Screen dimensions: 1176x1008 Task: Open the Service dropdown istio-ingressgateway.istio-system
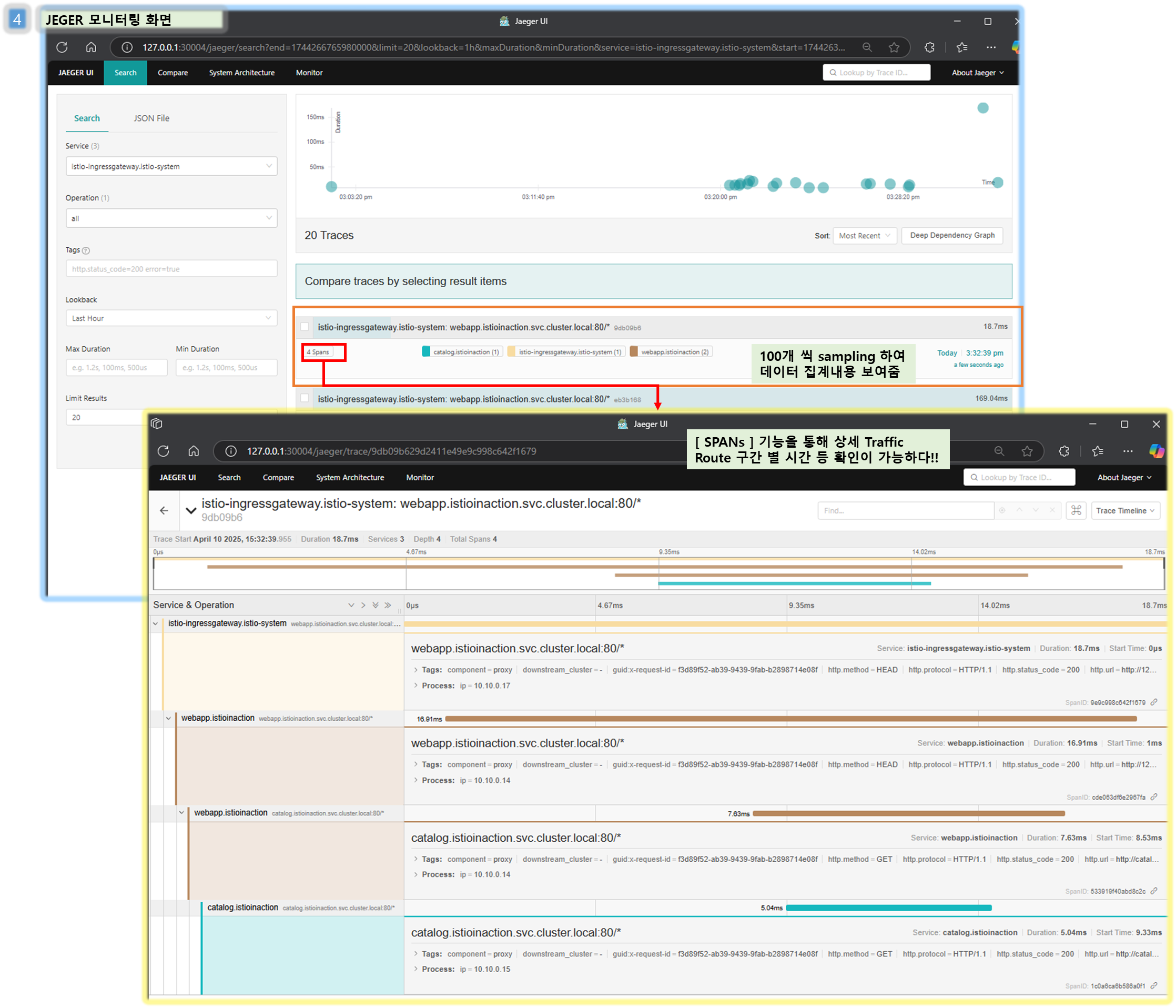point(171,166)
